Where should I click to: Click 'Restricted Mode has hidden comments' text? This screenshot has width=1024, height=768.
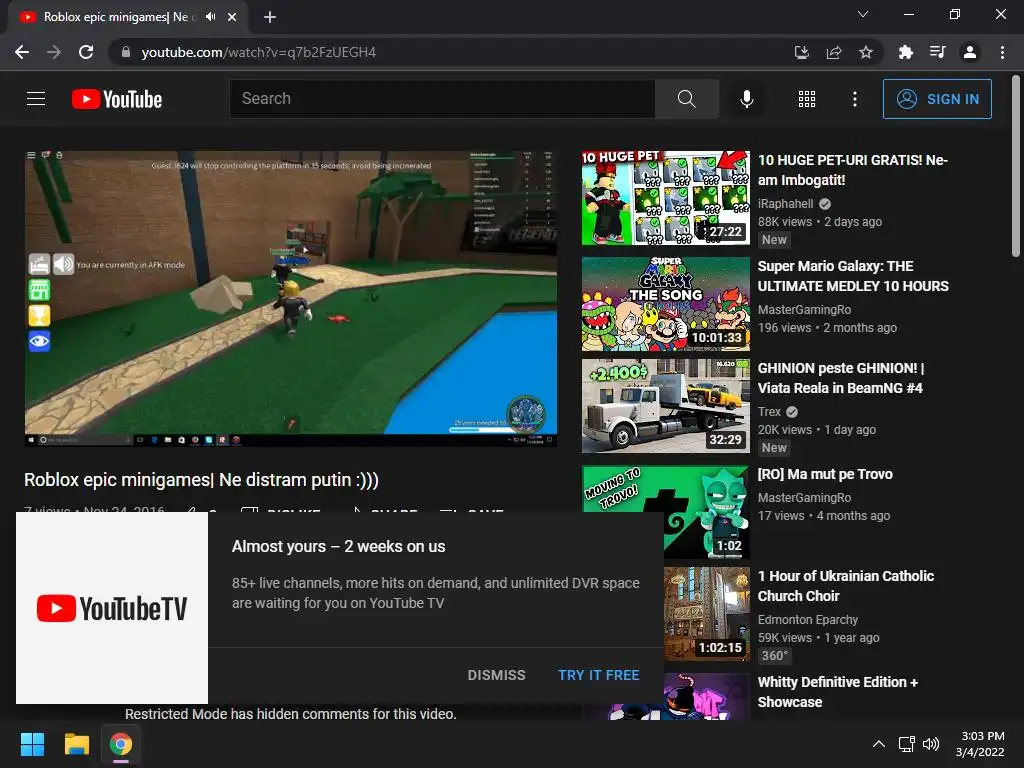291,714
